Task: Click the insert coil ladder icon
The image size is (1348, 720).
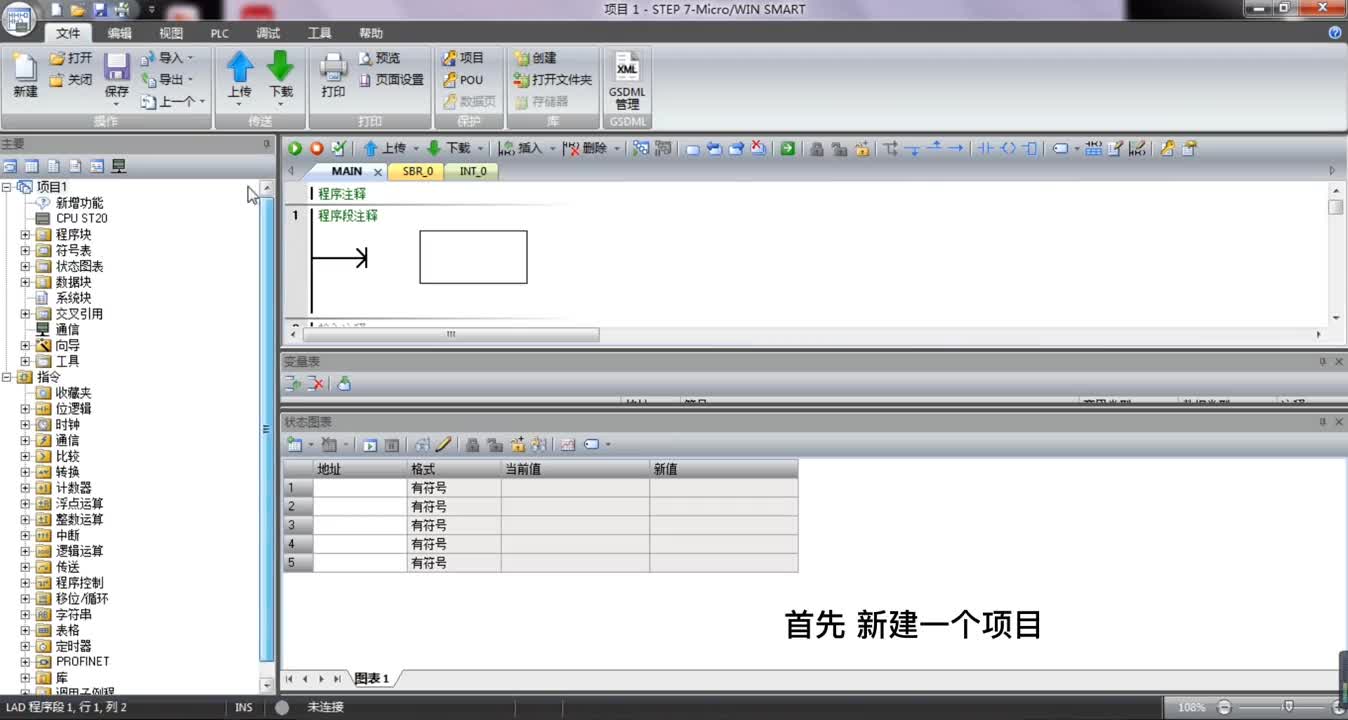Action: (1008, 149)
